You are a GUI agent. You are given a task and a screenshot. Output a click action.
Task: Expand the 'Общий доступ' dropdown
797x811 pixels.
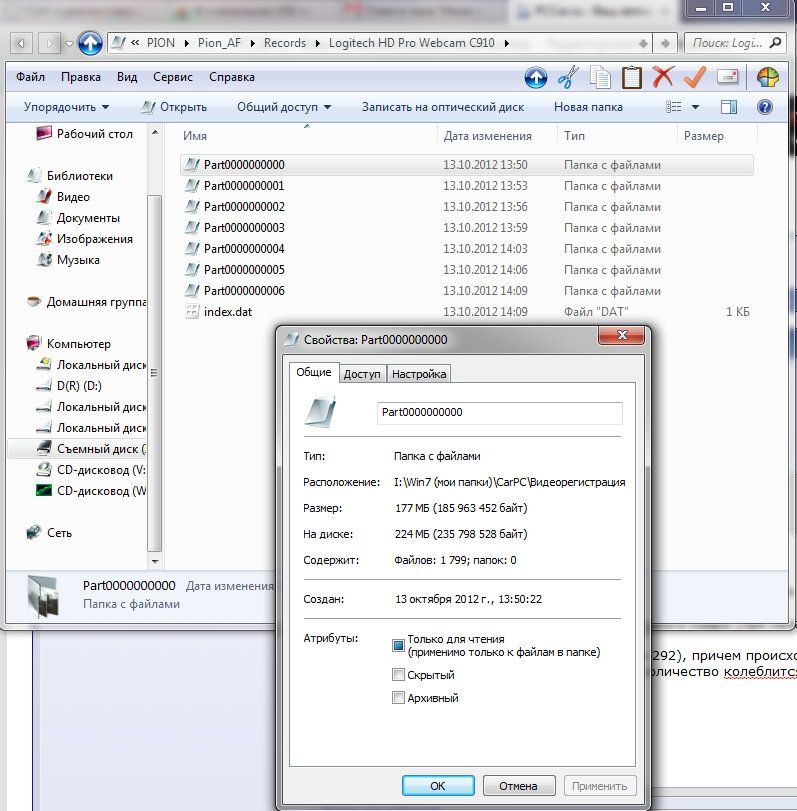(x=283, y=107)
